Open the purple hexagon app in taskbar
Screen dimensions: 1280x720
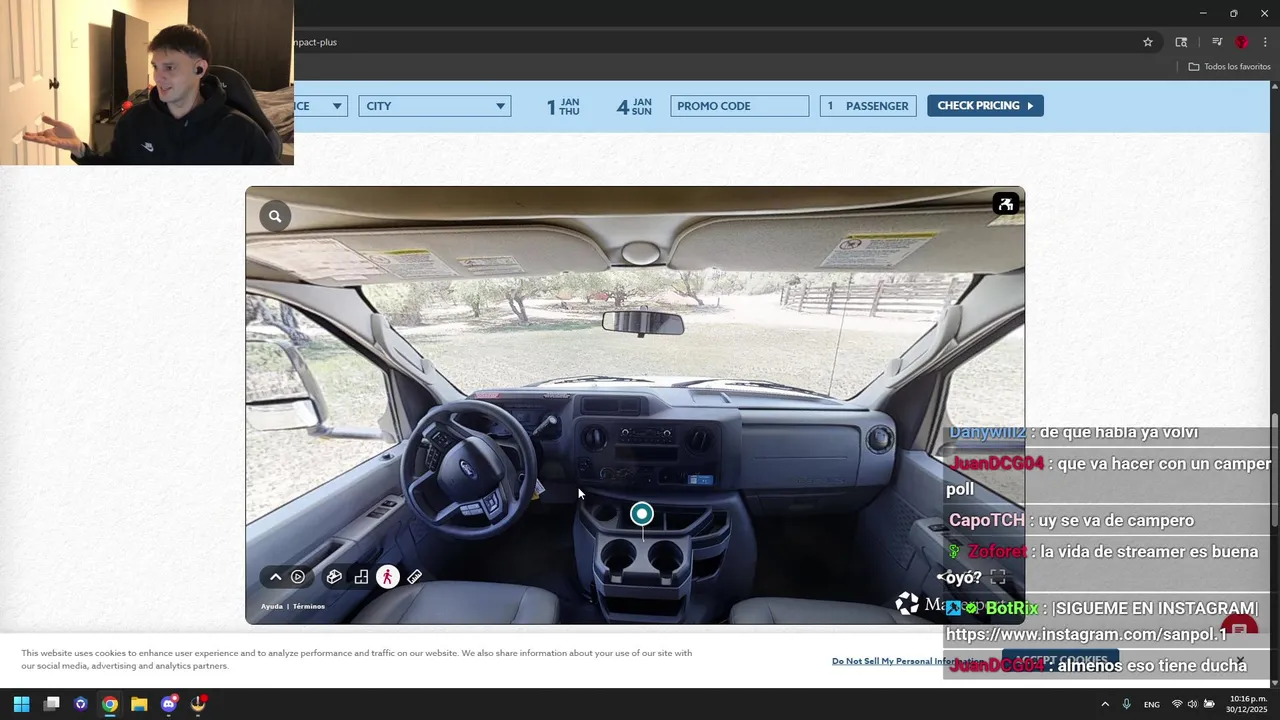tap(81, 704)
